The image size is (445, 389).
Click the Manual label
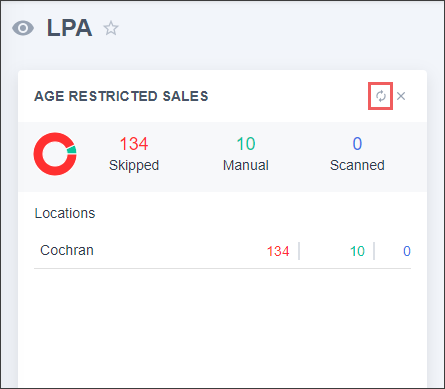pyautogui.click(x=246, y=165)
